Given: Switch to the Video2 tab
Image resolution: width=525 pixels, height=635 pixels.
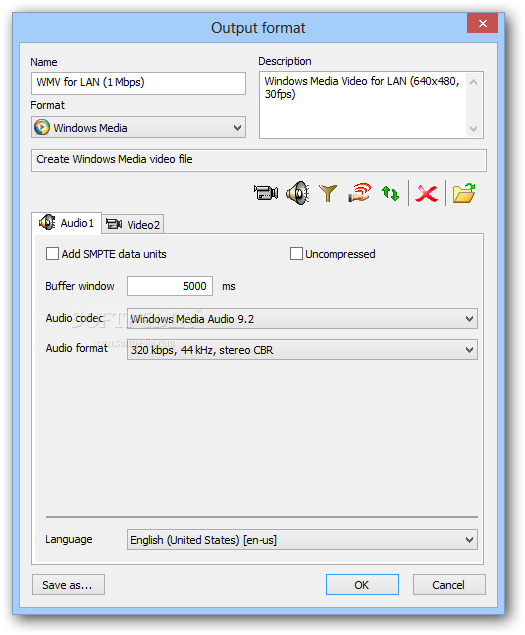Looking at the screenshot, I should point(133,224).
